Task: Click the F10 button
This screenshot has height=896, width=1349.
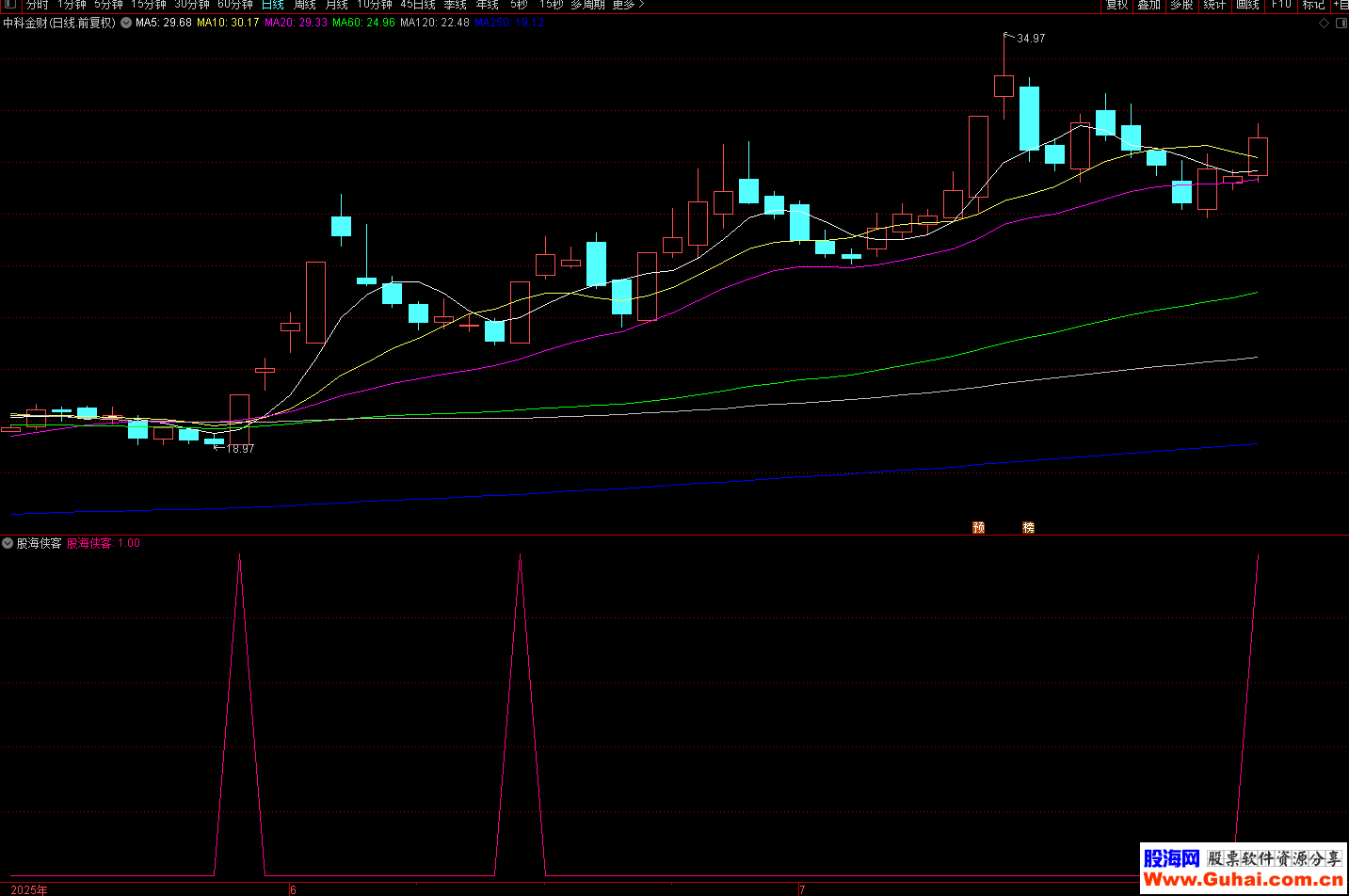Action: (x=1281, y=5)
